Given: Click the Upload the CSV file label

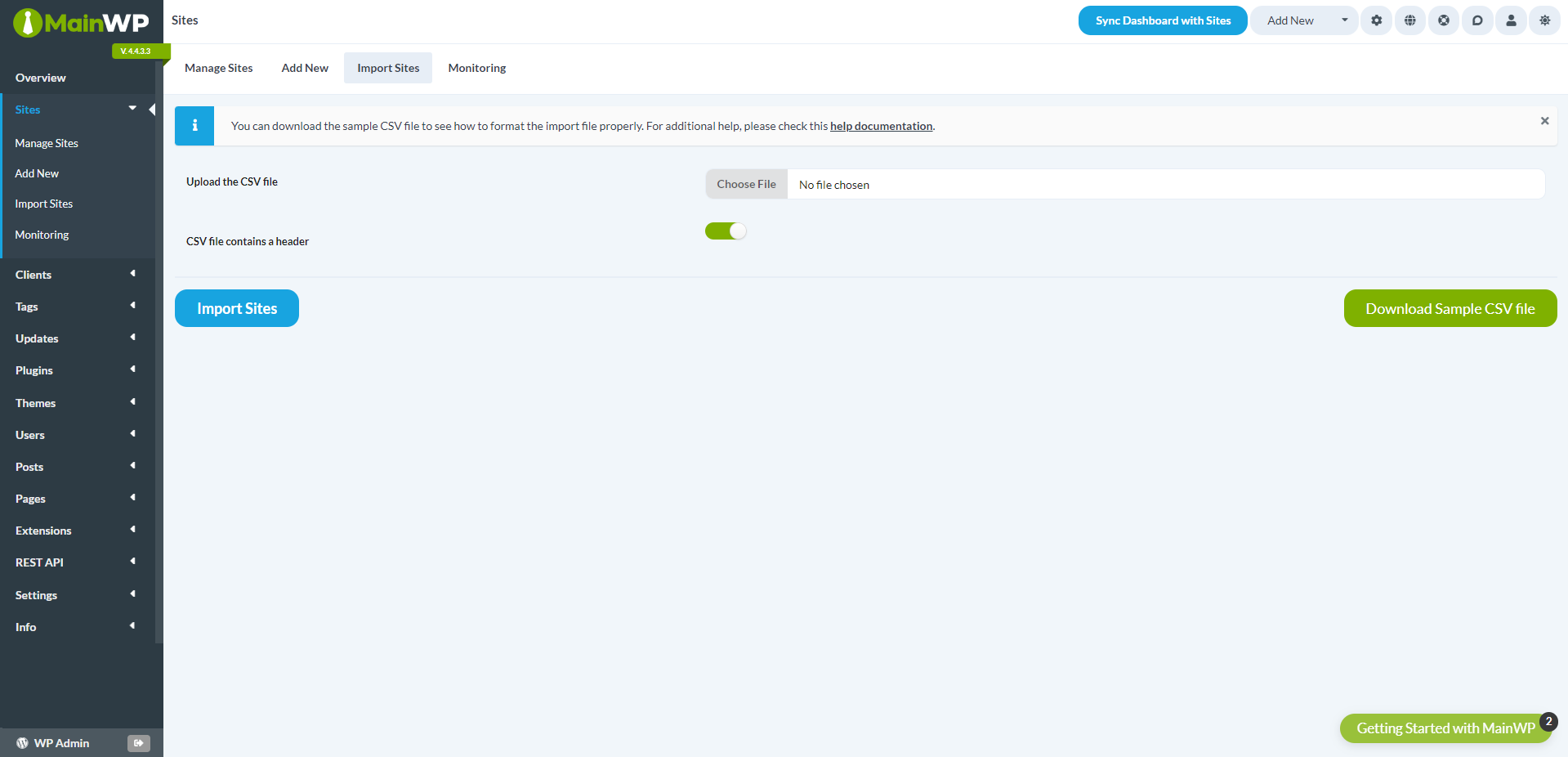Looking at the screenshot, I should pos(232,181).
